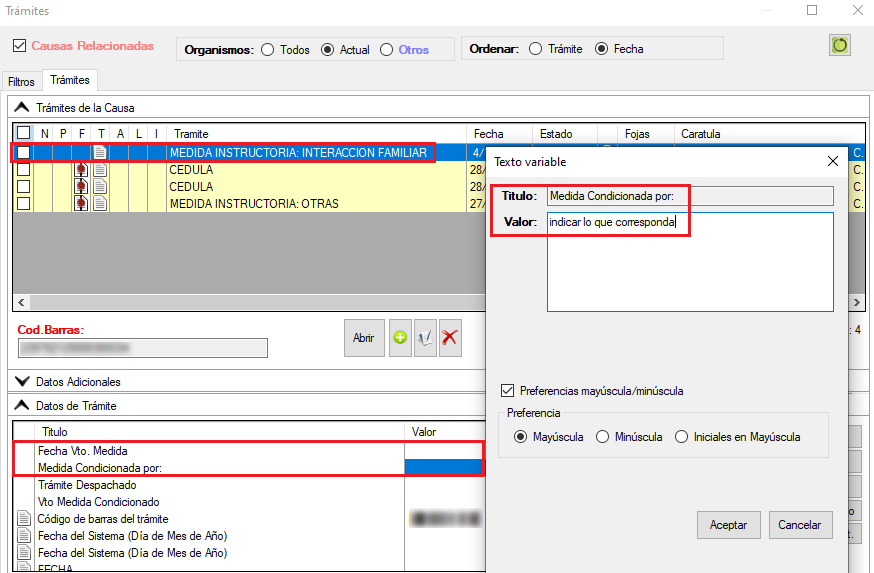The height and width of the screenshot is (573, 874).
Task: Click document icon in MEDIDA INSTRUCTORIA: INTERACCION FAMILIAR row
Action: tap(100, 153)
